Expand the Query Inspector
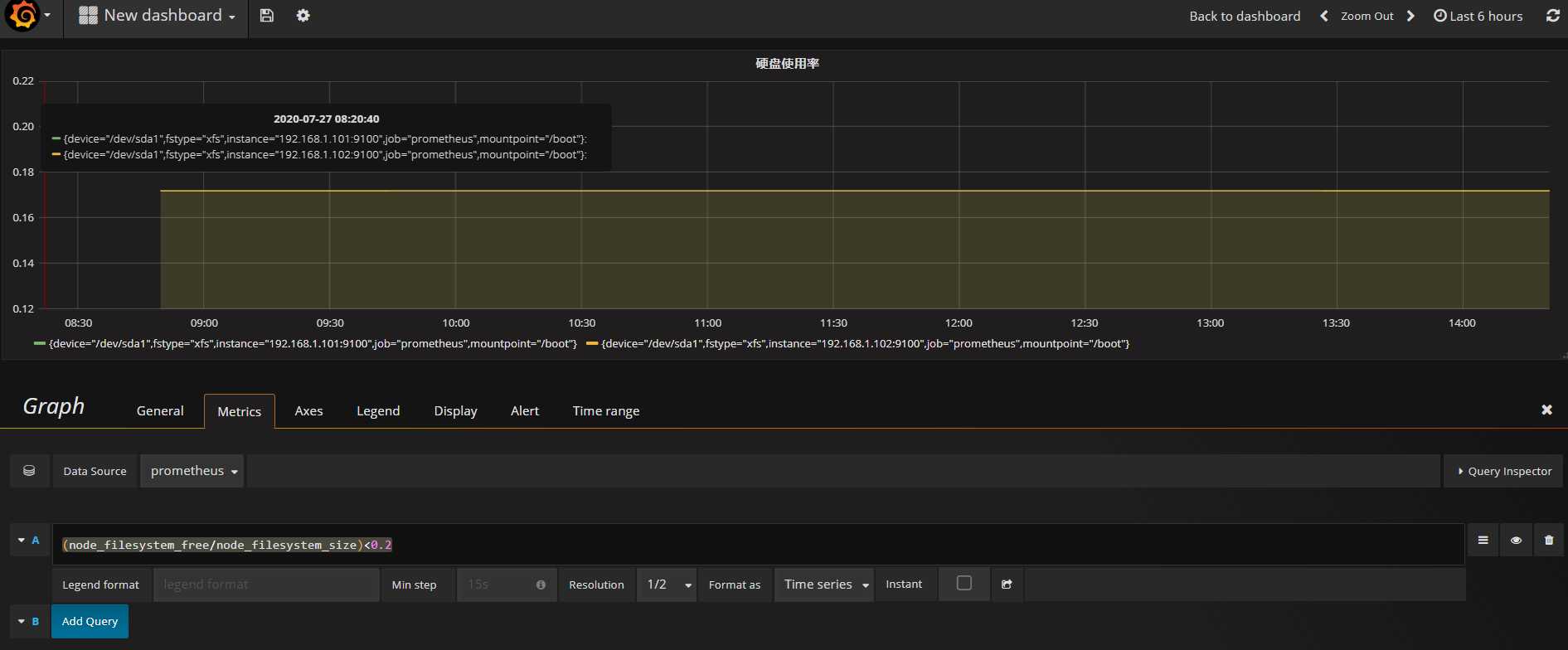Viewport: 1568px width, 650px height. point(1503,471)
